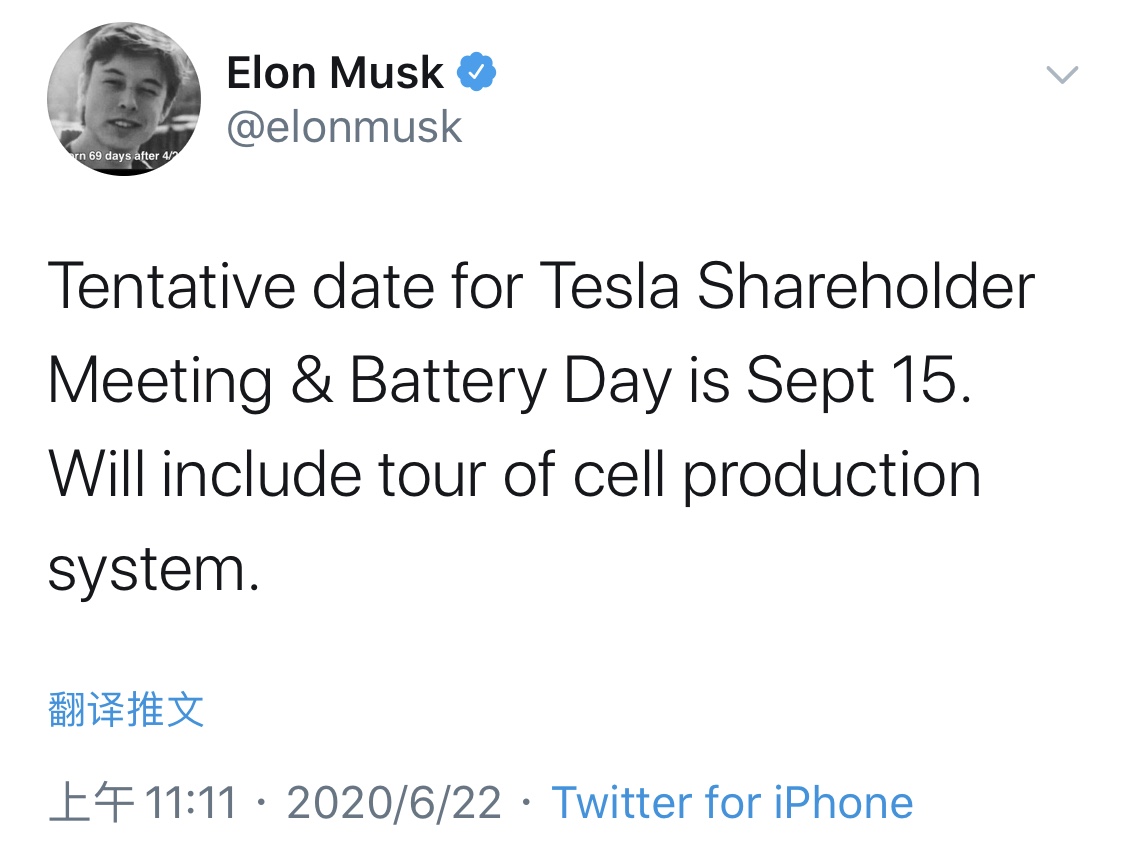Image resolution: width=1124 pixels, height=855 pixels.
Task: Click the blue verified badge
Action: [477, 73]
